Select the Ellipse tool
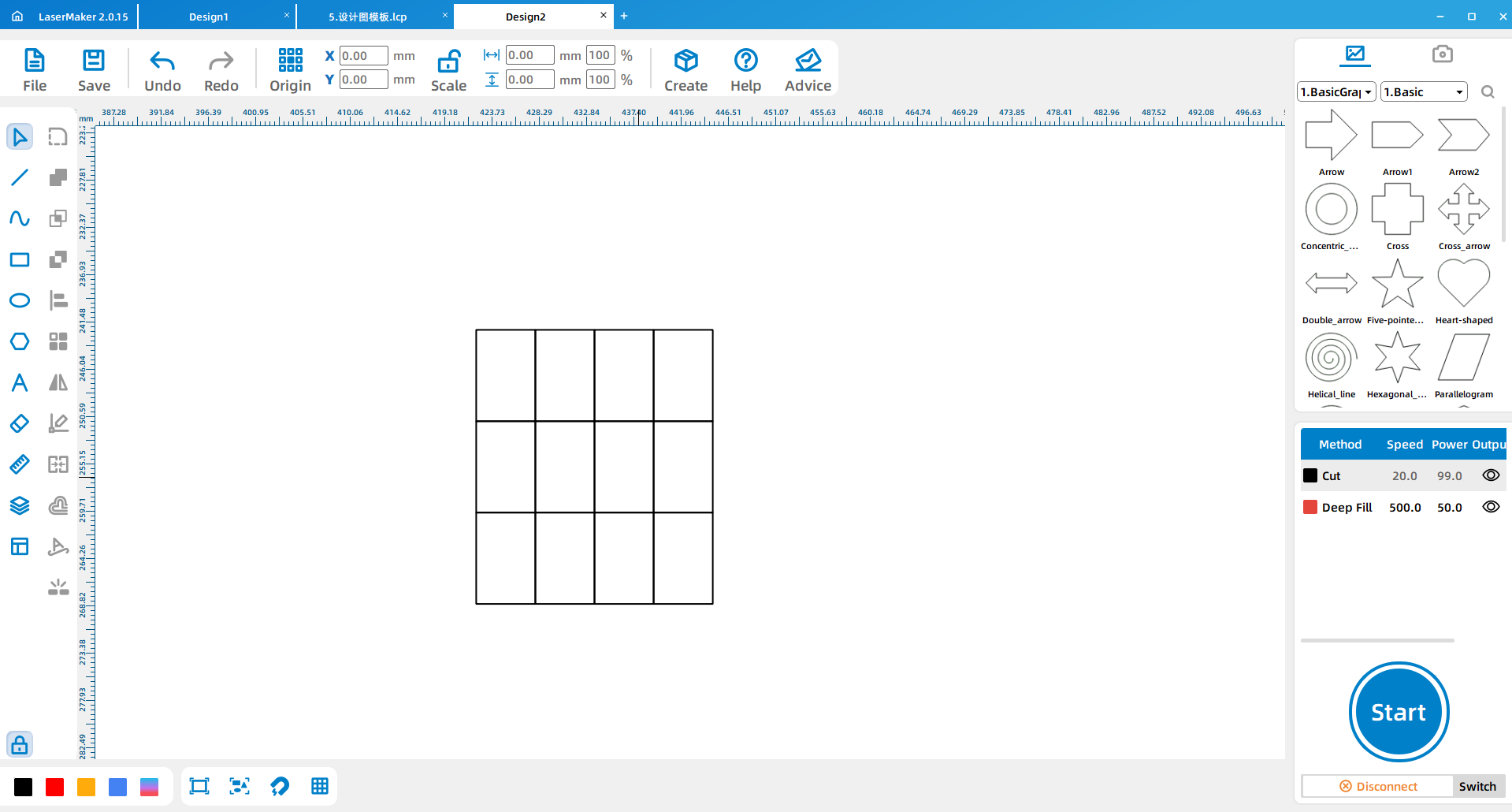The image size is (1512, 812). (x=20, y=300)
